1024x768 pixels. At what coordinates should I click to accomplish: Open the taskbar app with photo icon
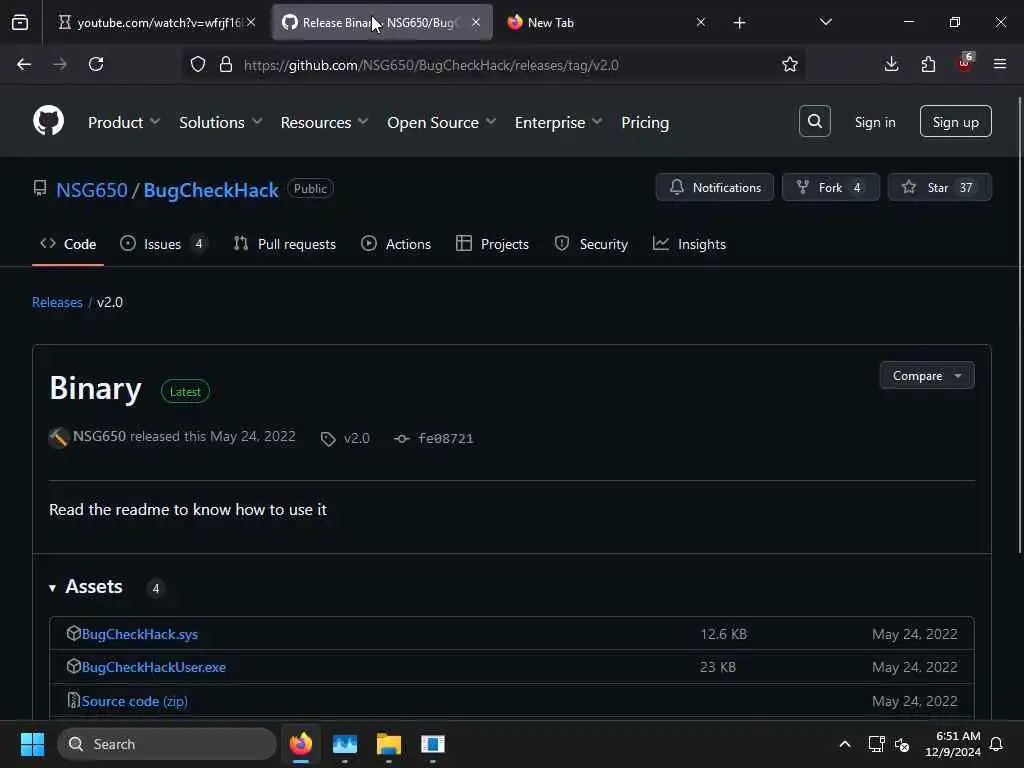pos(345,744)
